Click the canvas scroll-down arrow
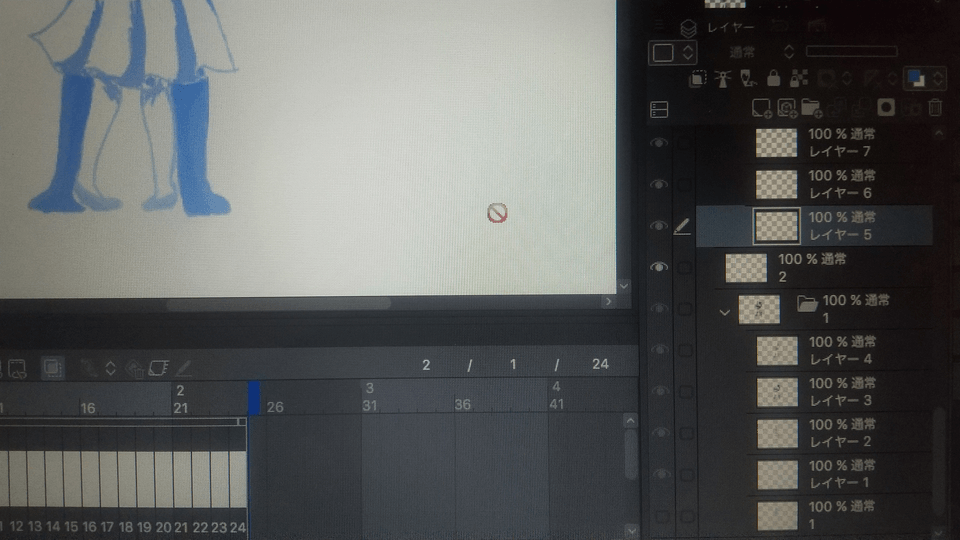The image size is (960, 540). tap(623, 286)
